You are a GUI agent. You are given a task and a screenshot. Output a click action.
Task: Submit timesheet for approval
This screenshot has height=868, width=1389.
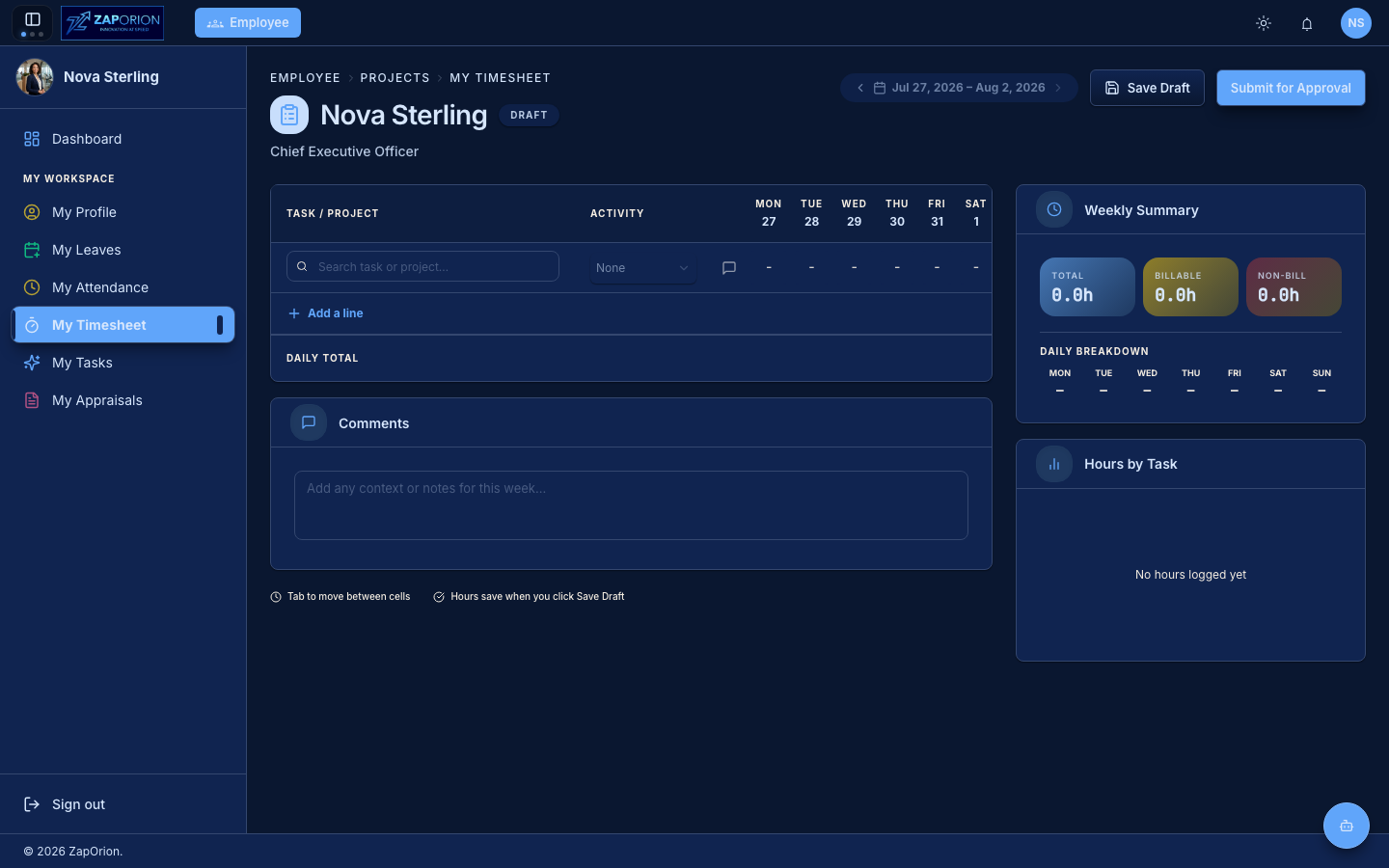[1291, 88]
